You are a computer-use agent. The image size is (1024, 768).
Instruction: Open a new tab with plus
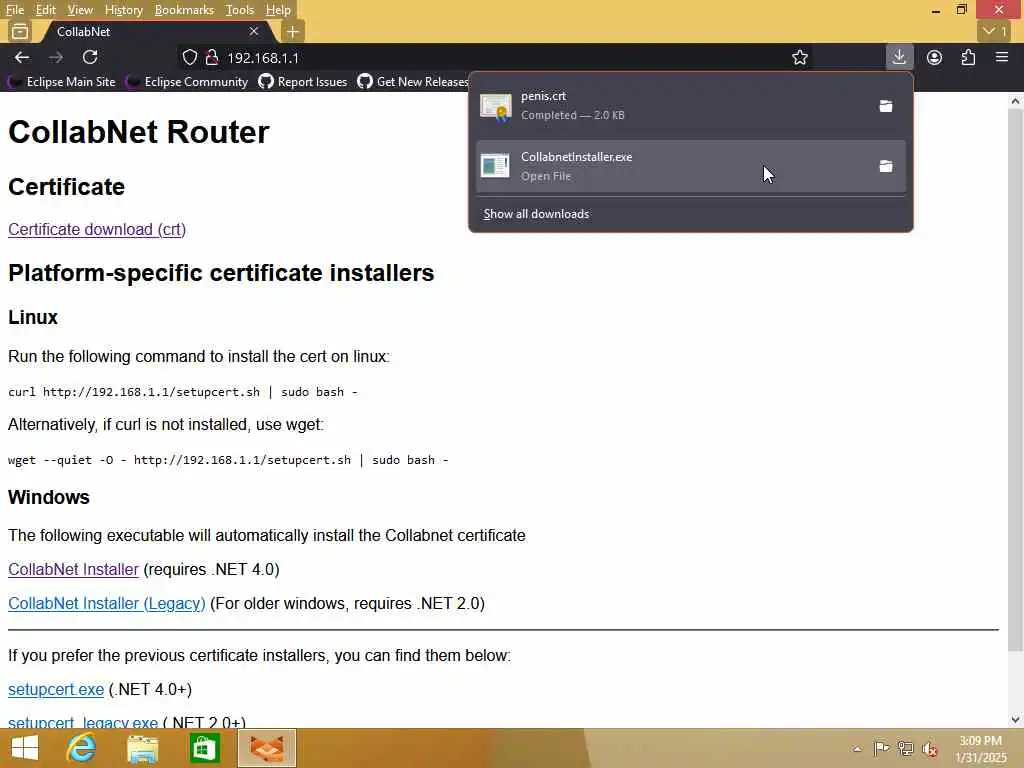pos(293,31)
